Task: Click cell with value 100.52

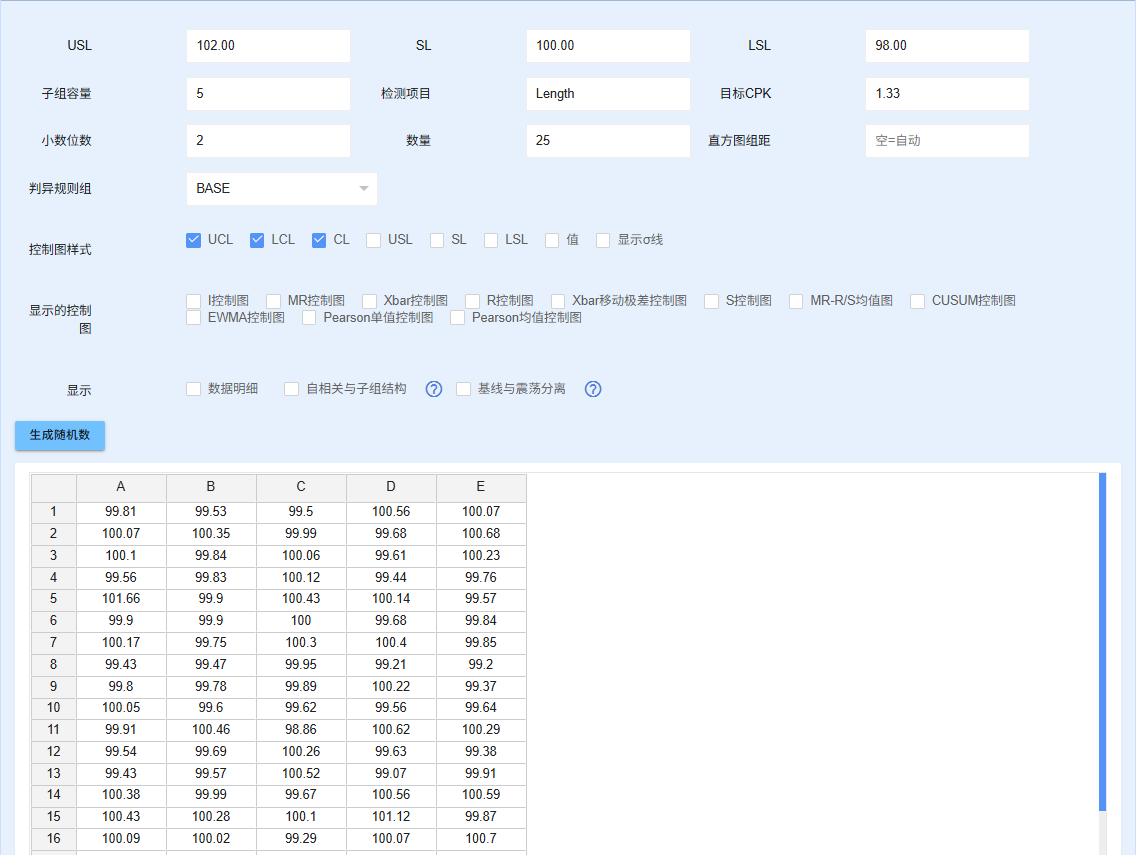Action: point(301,774)
